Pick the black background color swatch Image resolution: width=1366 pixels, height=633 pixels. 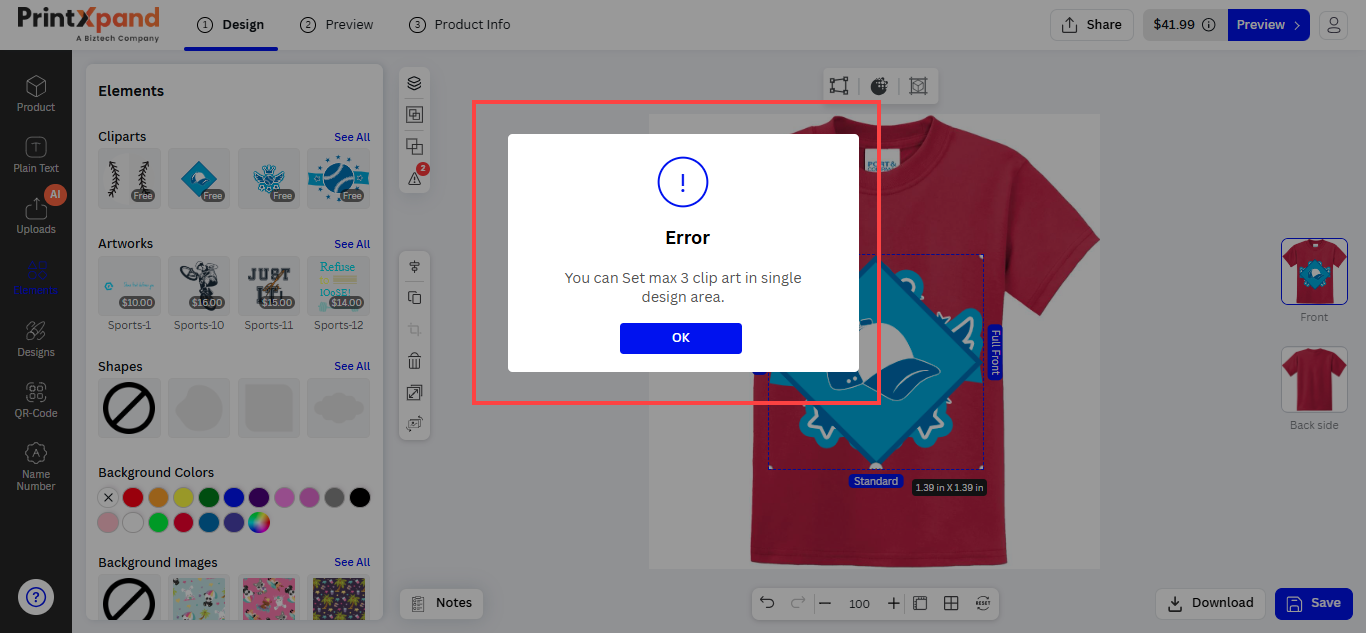pos(360,497)
